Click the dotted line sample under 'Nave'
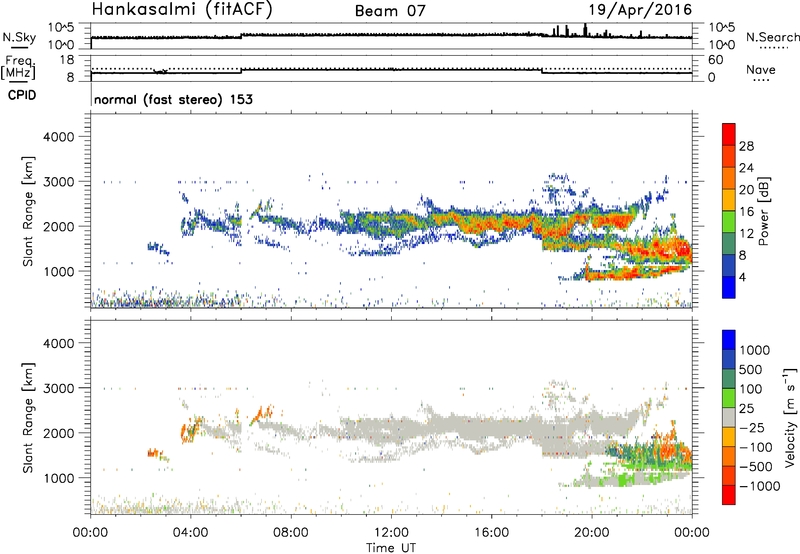The height and width of the screenshot is (554, 800). 761,80
